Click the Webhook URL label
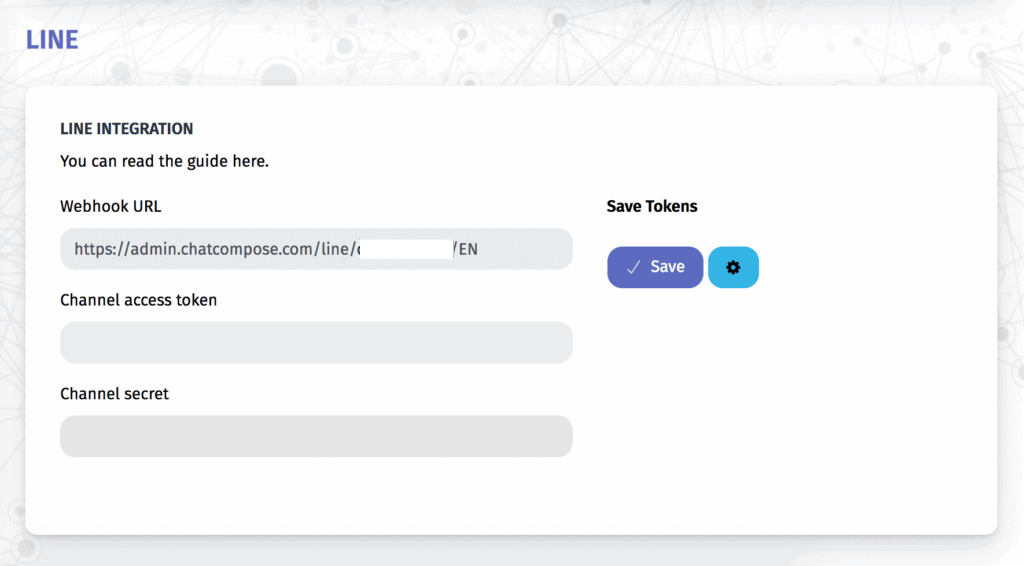The height and width of the screenshot is (566, 1024). click(110, 206)
